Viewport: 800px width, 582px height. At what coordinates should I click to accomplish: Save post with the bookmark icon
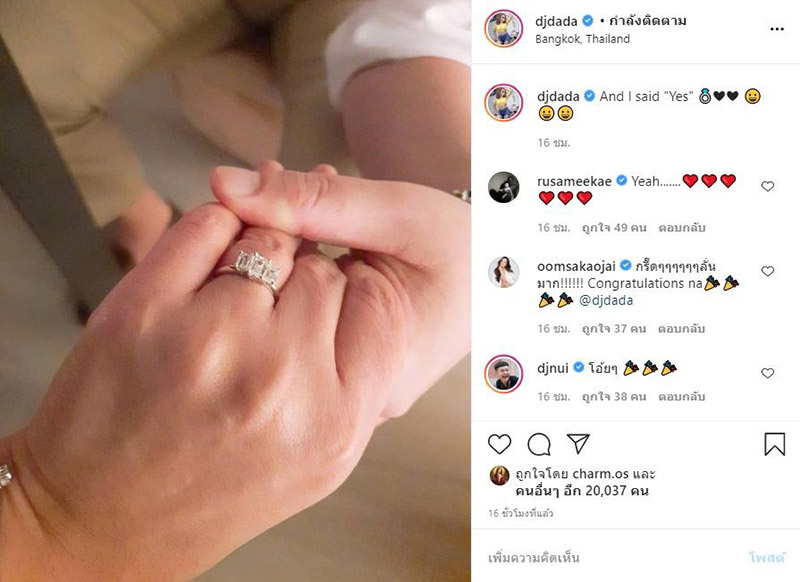[774, 444]
